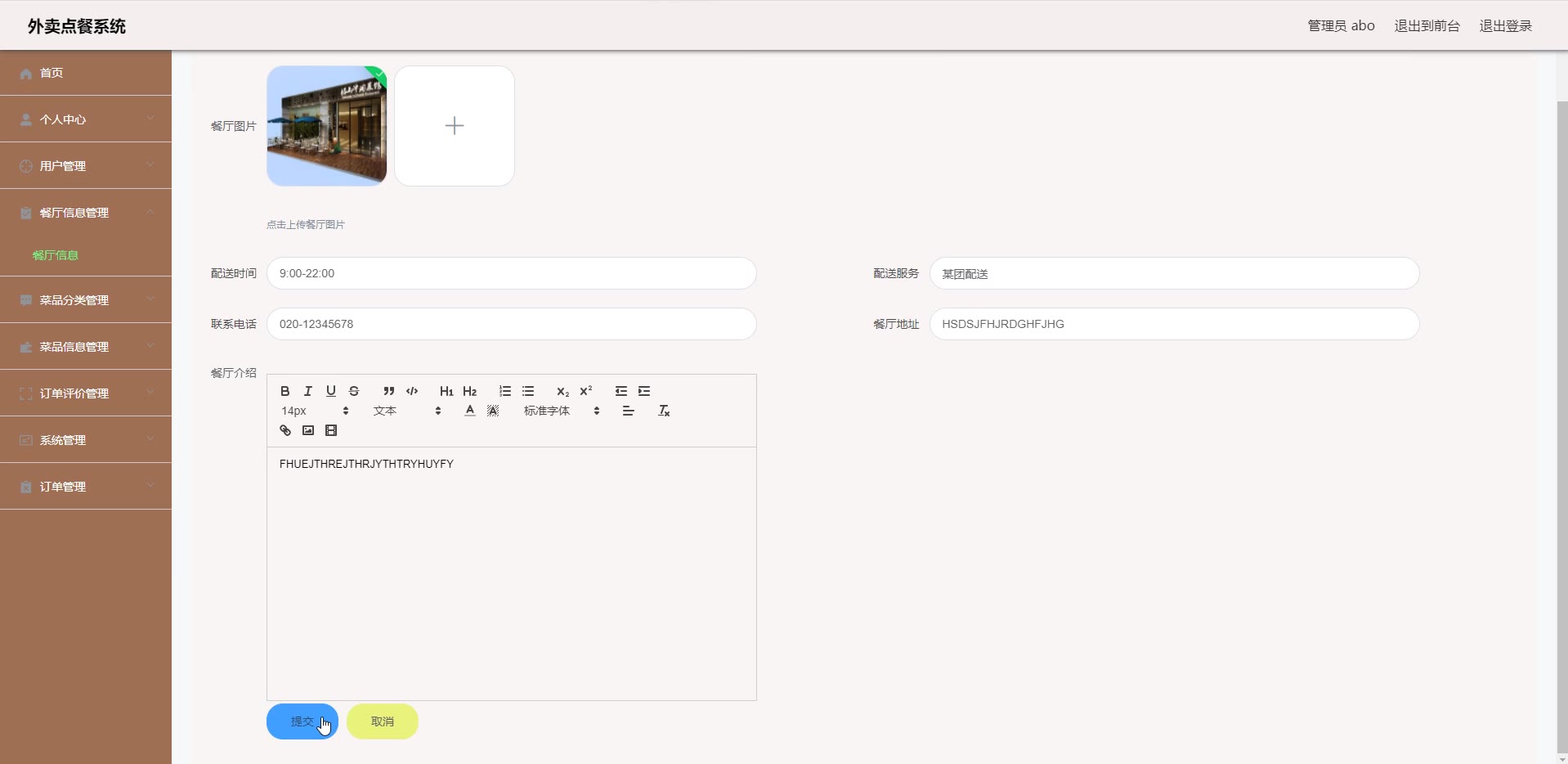Click the page vertical scrollbar
This screenshot has width=1568, height=764.
click(1561, 425)
